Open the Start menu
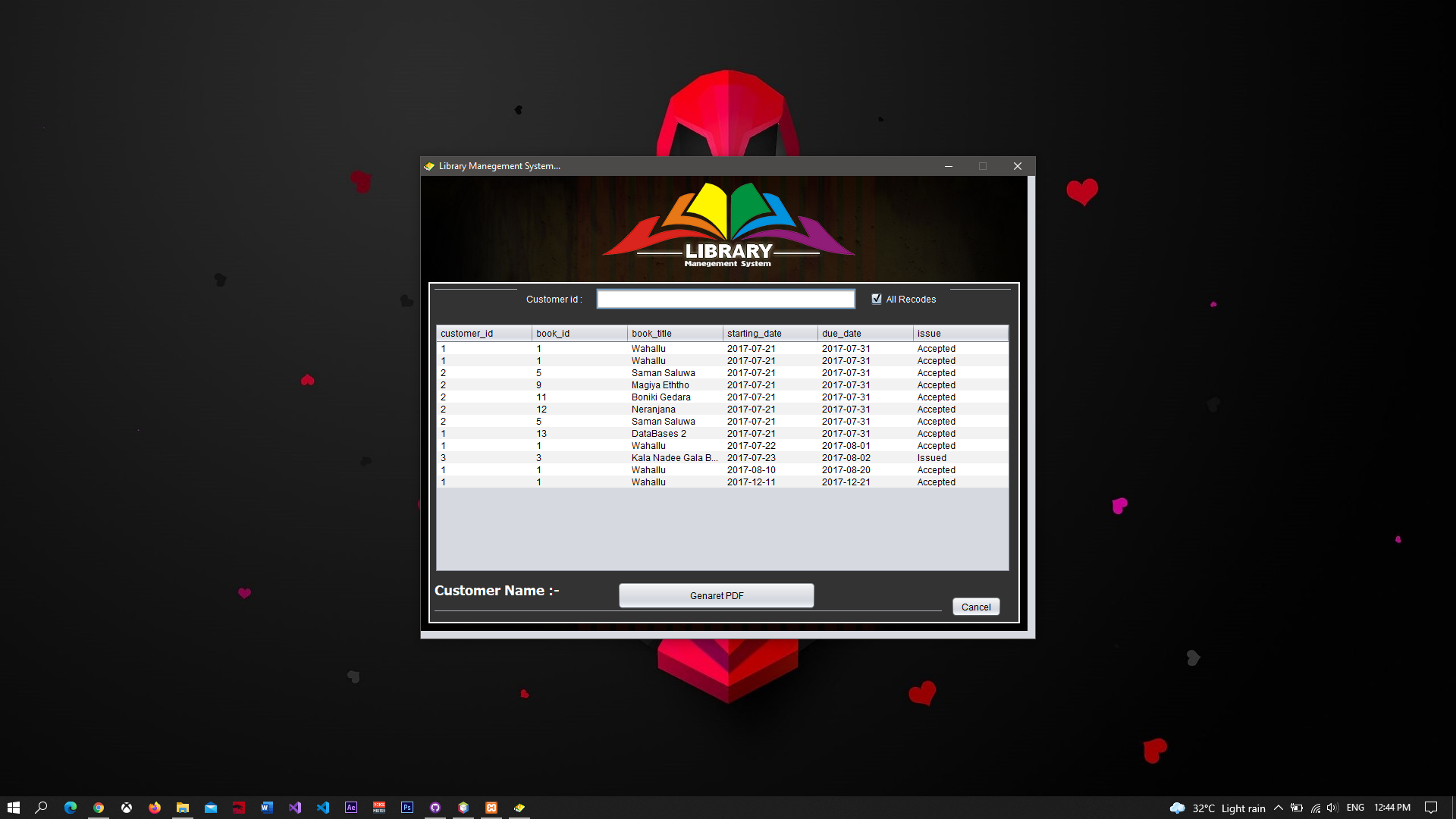 click(x=14, y=807)
